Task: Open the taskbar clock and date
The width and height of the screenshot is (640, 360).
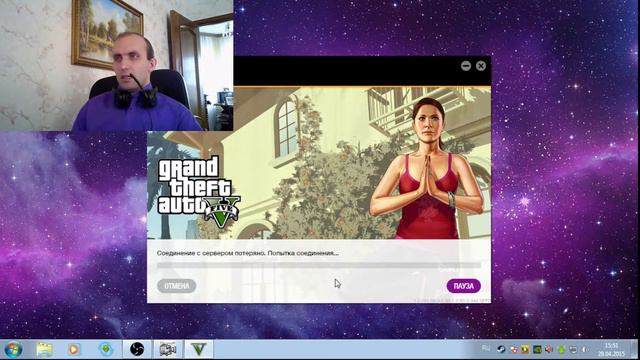Action: pos(611,350)
